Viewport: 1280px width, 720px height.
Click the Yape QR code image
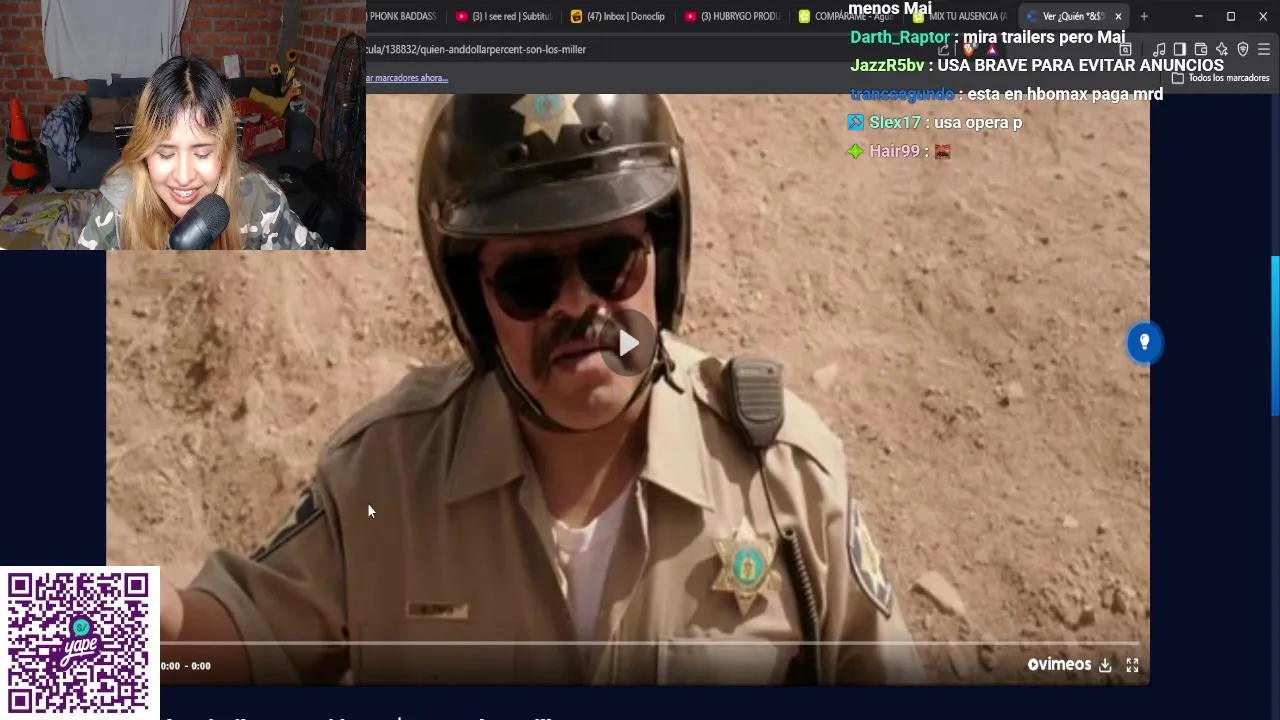pyautogui.click(x=79, y=642)
